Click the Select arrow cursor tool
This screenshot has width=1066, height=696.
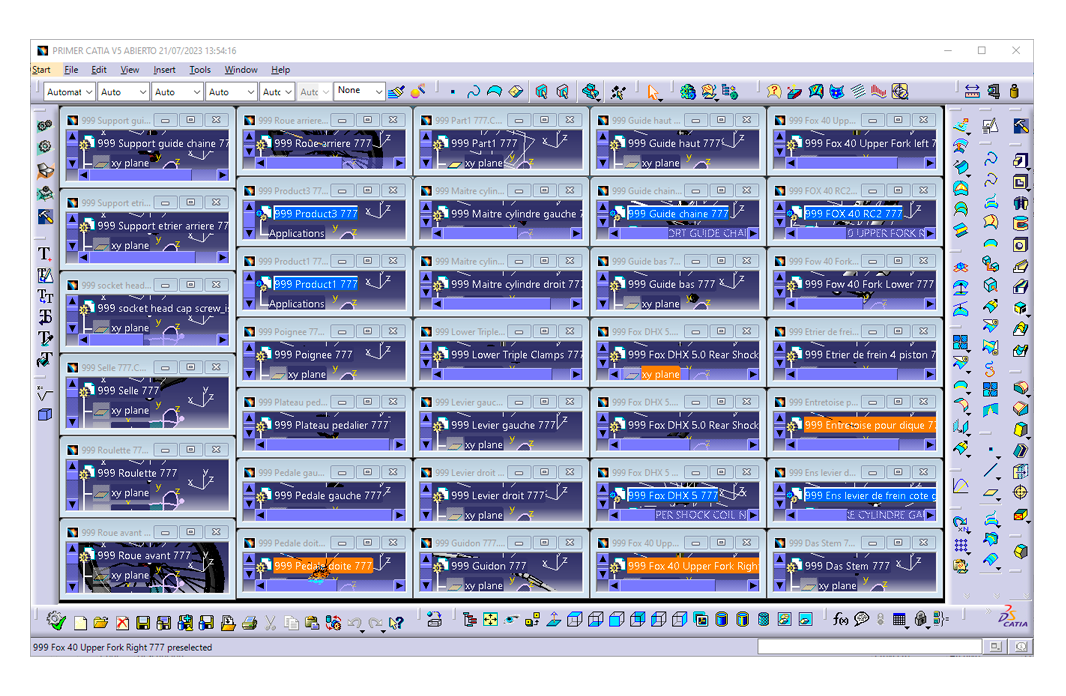pyautogui.click(x=653, y=92)
